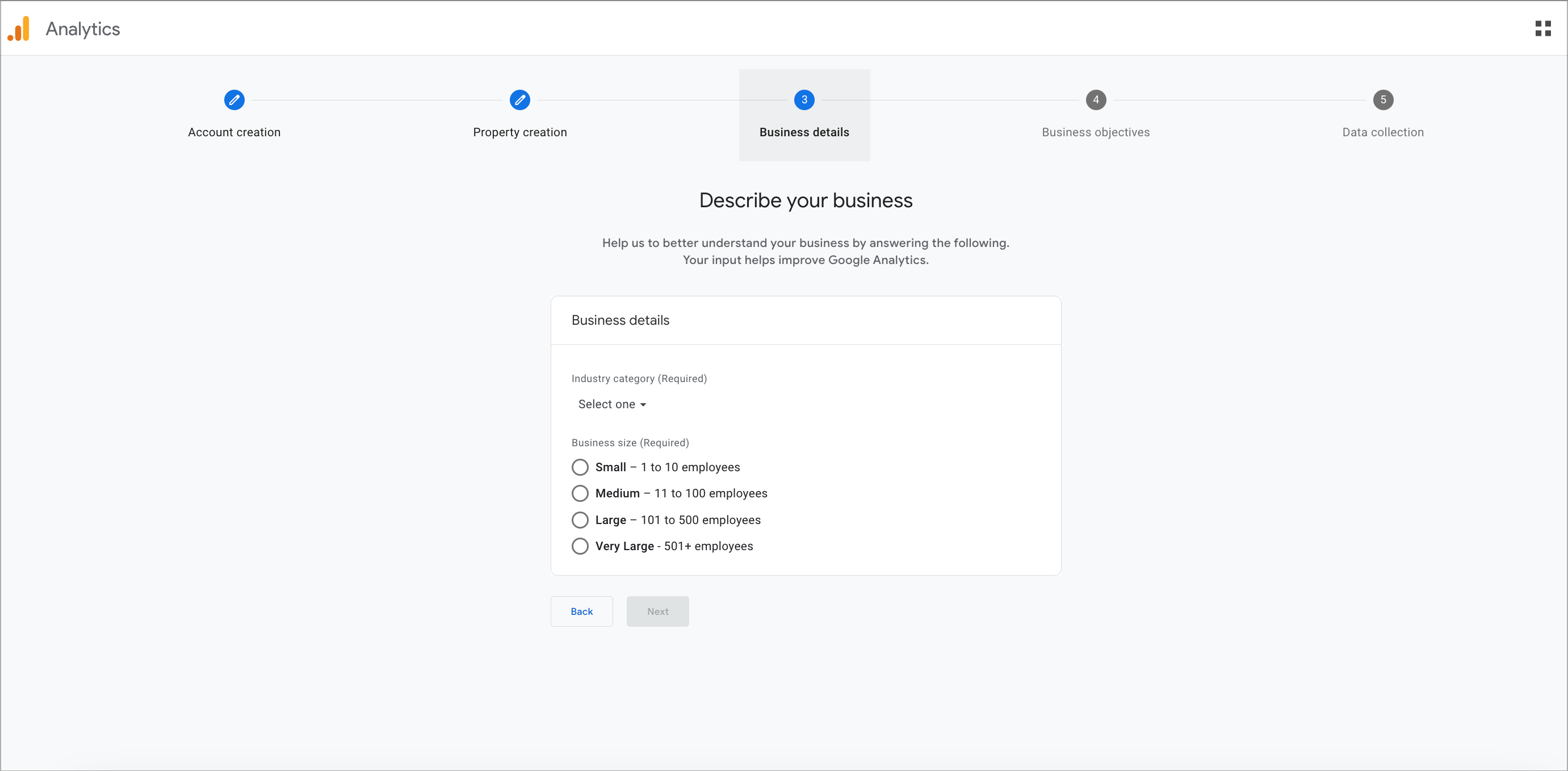Click the Industry category (Required) label
The width and height of the screenshot is (1568, 771).
(639, 379)
